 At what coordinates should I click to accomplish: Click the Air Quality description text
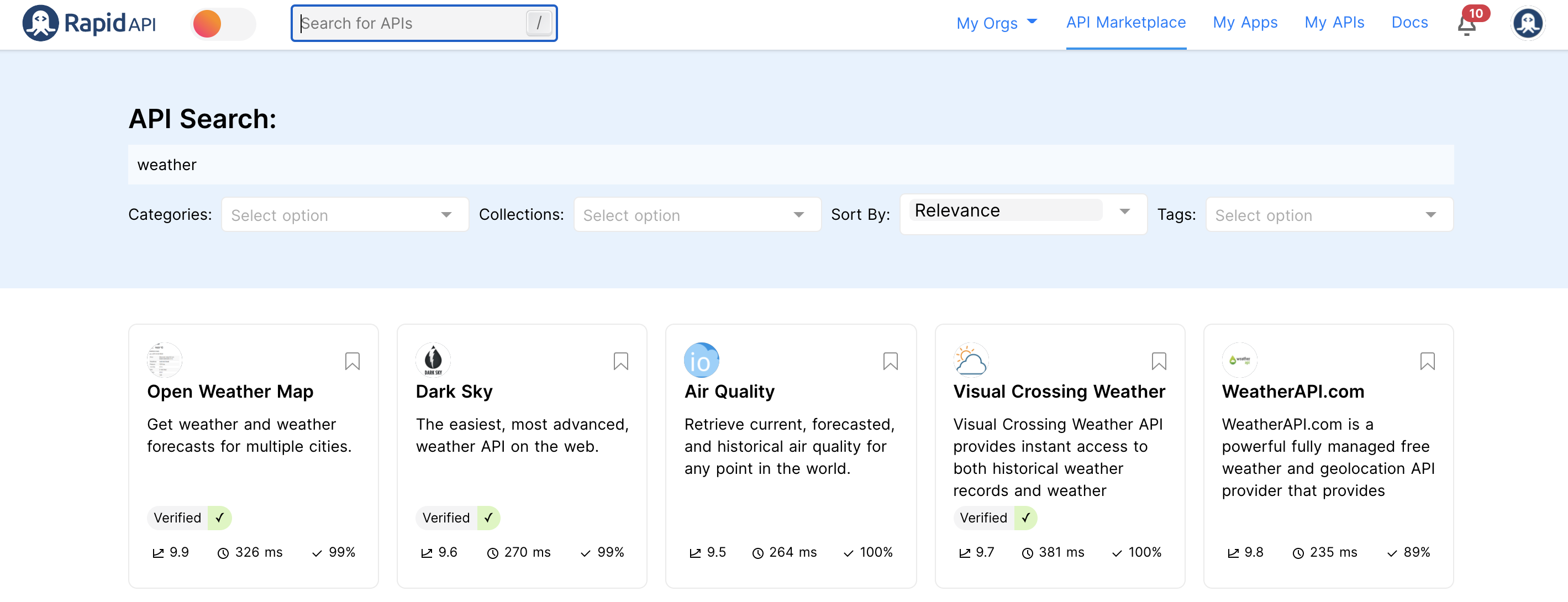(790, 446)
